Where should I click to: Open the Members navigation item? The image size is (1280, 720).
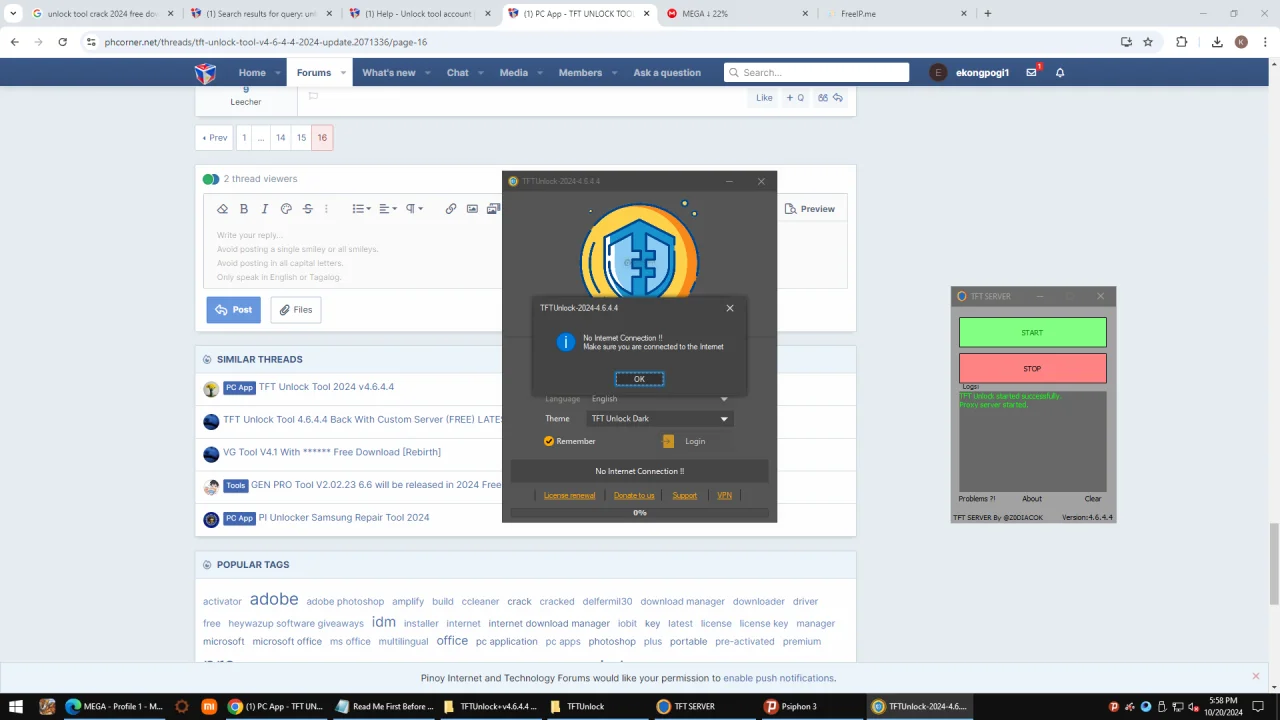tap(580, 72)
